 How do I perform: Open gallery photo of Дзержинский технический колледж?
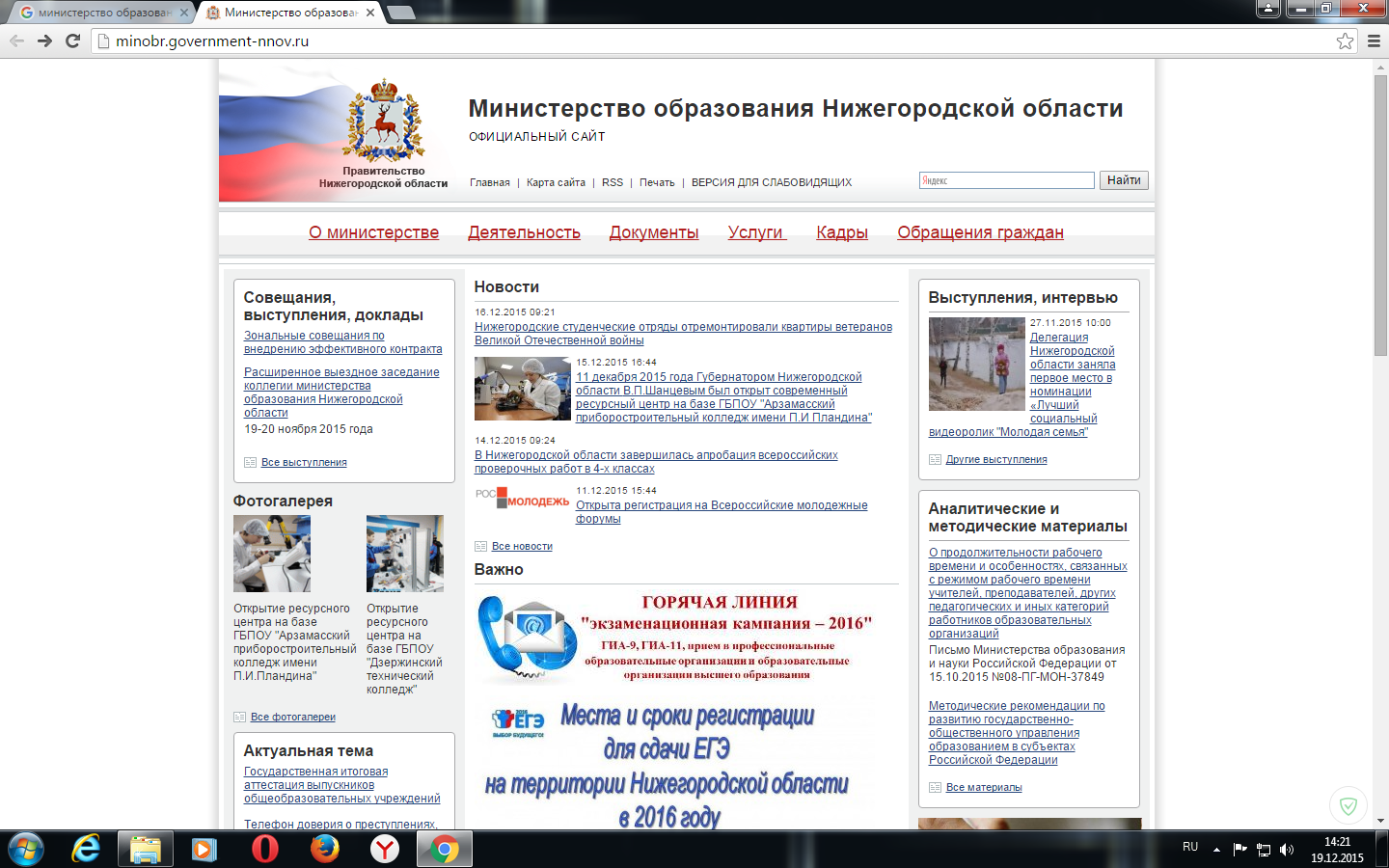click(x=405, y=554)
